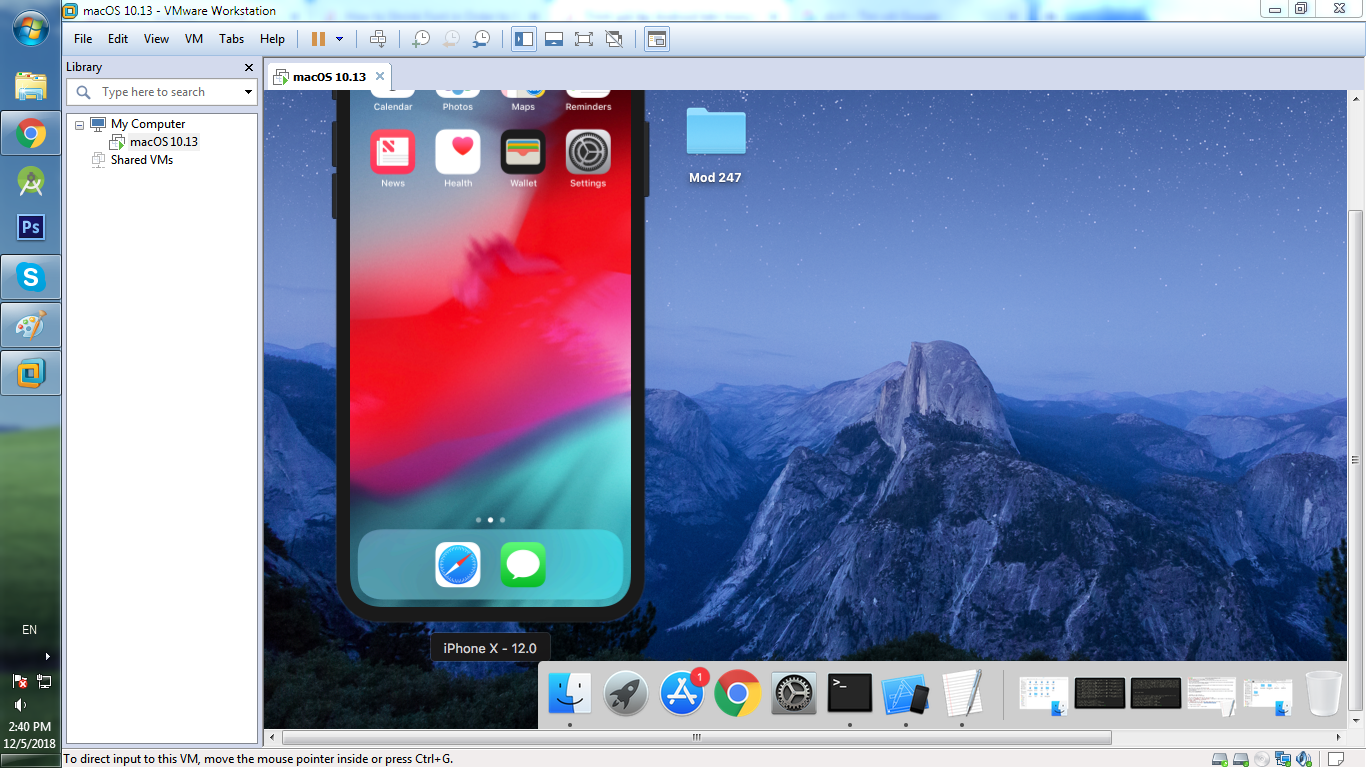
Task: Open the File menu
Action: coord(83,39)
